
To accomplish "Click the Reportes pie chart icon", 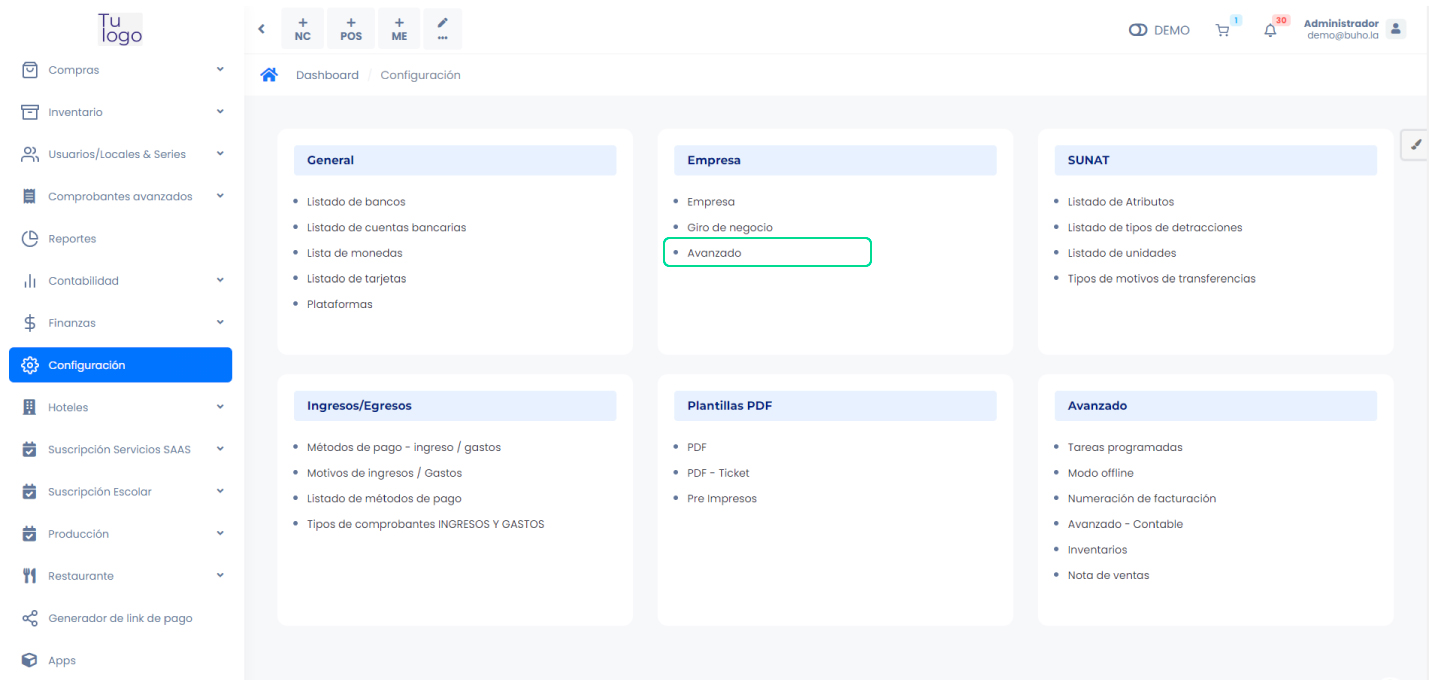I will tap(30, 239).
